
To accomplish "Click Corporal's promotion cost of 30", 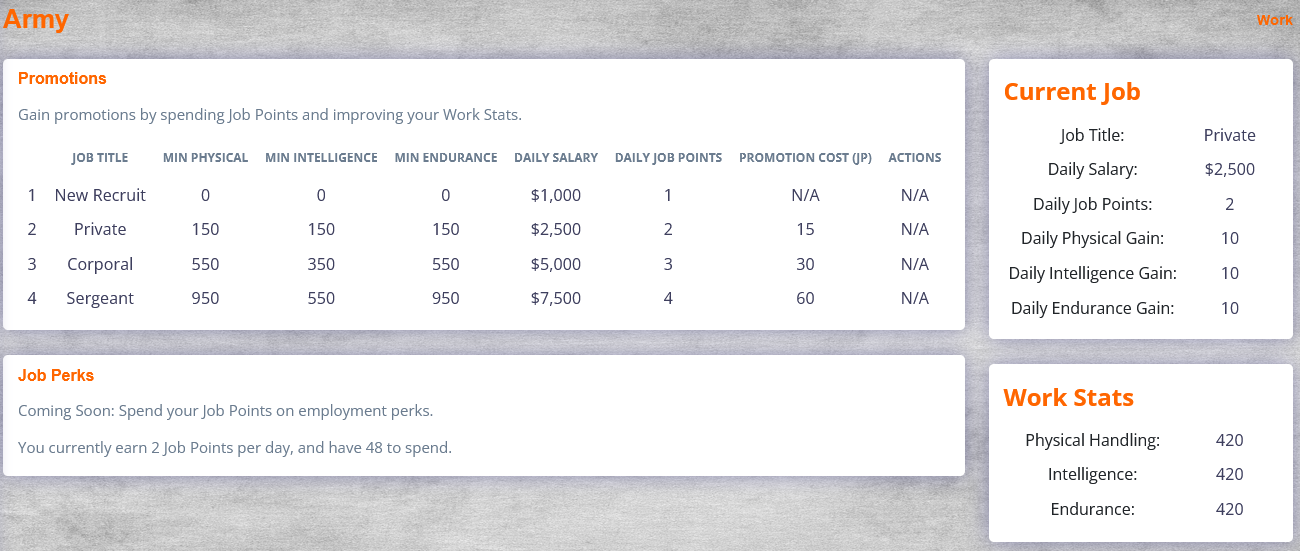I will pos(805,264).
